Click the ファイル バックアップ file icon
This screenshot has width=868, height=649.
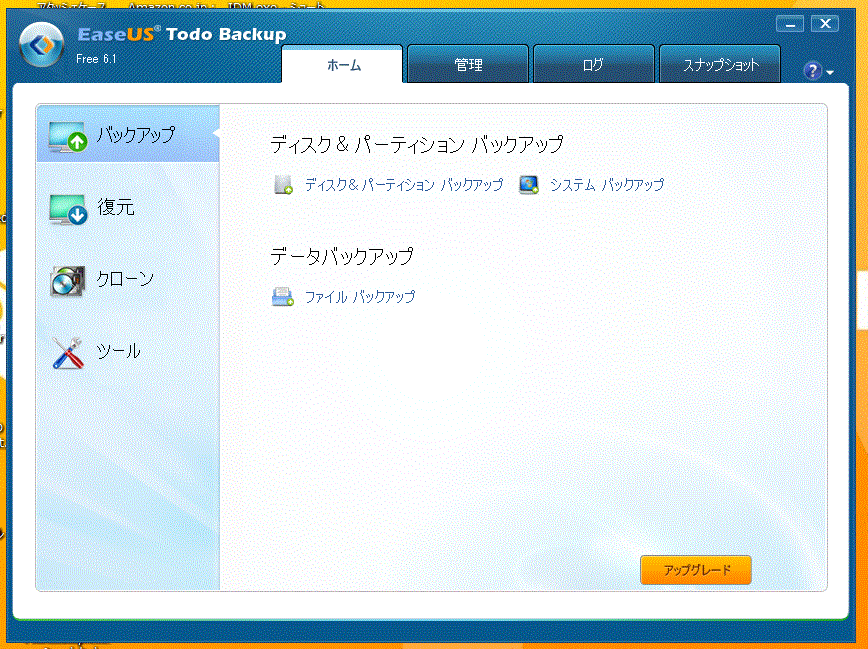point(283,297)
